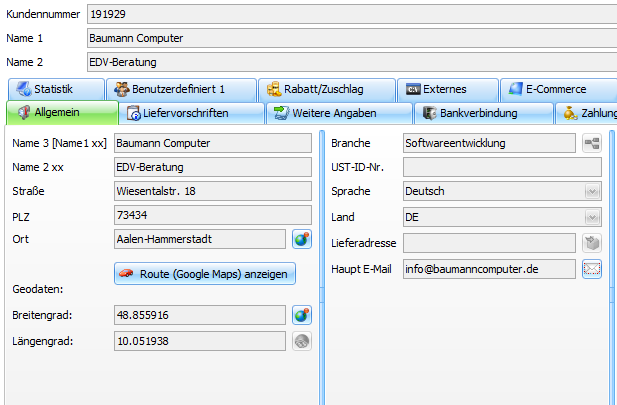This screenshot has width=617, height=405.
Task: Send mail via Haupt E-Mail envelope icon
Action: coord(592,269)
